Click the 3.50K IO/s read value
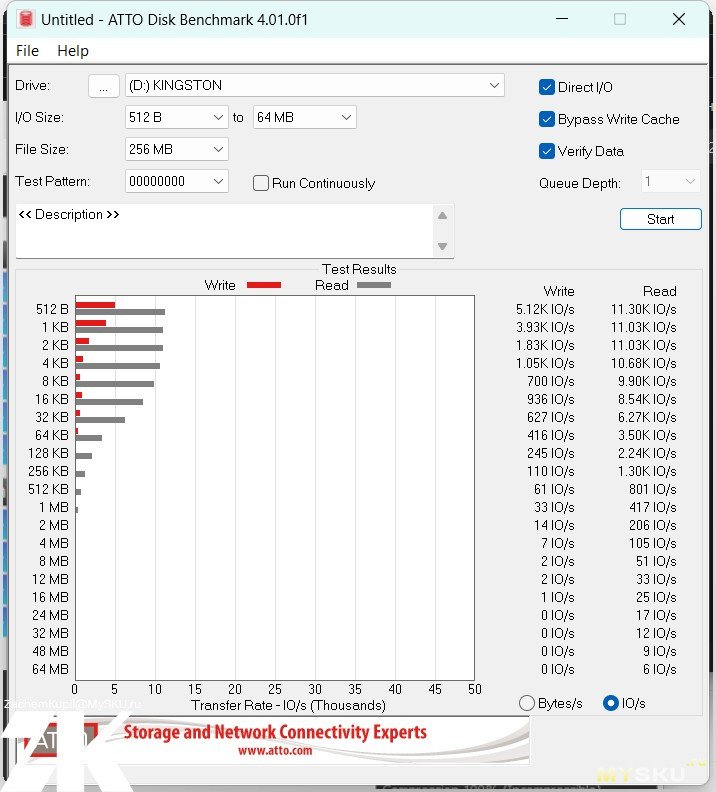Viewport: 716px width, 792px height. tap(647, 435)
